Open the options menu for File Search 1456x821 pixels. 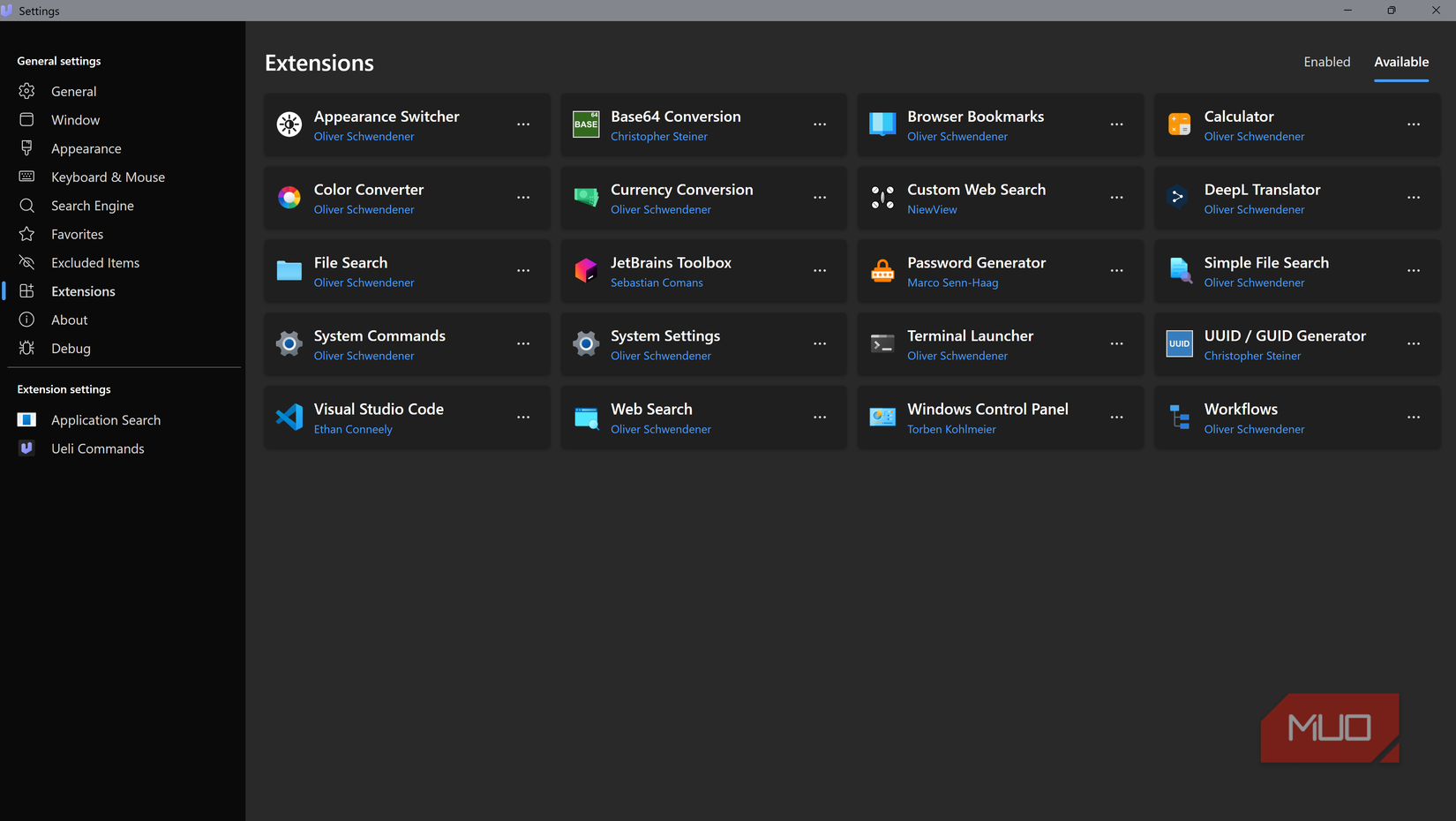click(523, 271)
